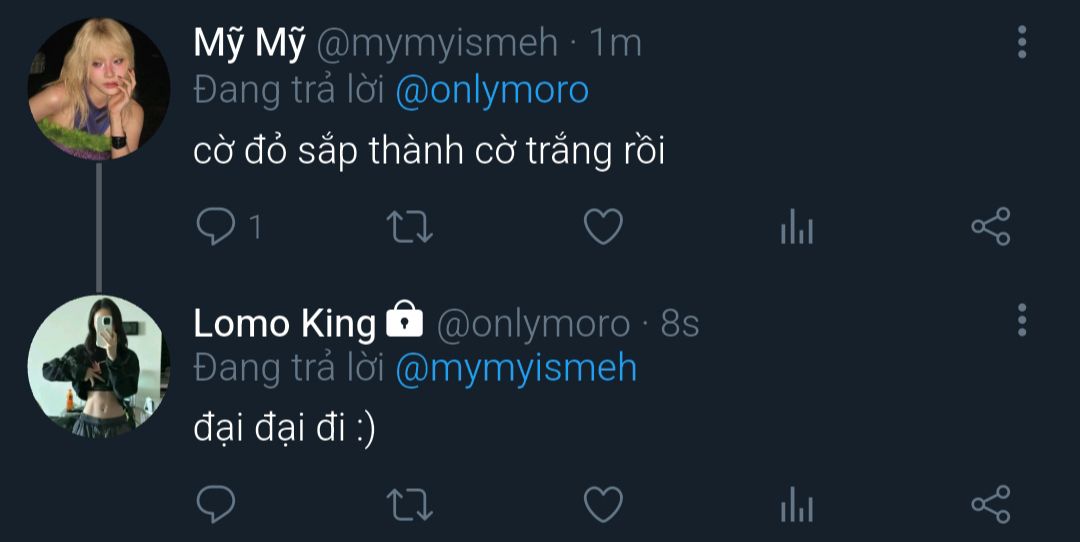1080x542 pixels.
Task: Reply to Mỹ Mỹ's tweet
Action: click(214, 228)
